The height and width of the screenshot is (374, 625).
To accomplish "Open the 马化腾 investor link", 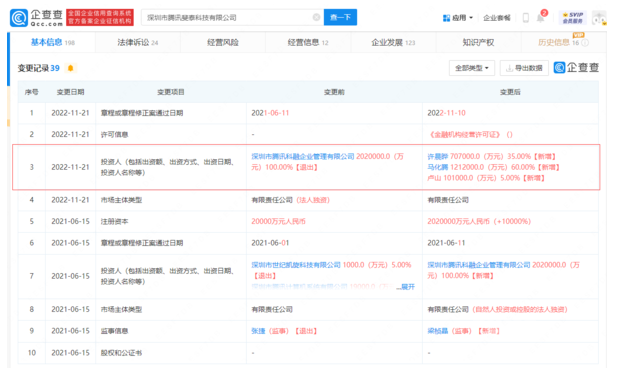I will click(x=438, y=167).
